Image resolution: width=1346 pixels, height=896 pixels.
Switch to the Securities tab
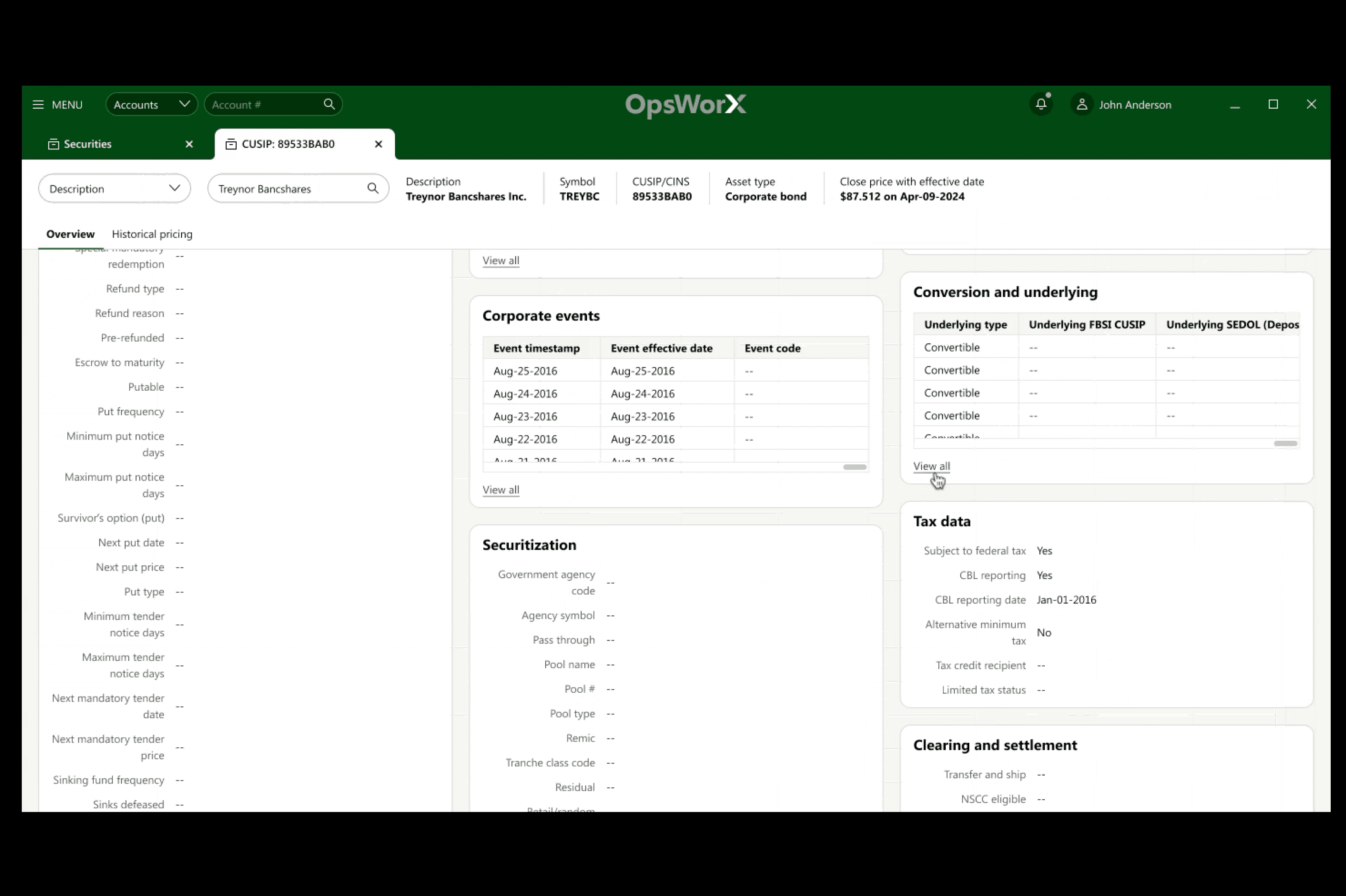click(x=88, y=144)
